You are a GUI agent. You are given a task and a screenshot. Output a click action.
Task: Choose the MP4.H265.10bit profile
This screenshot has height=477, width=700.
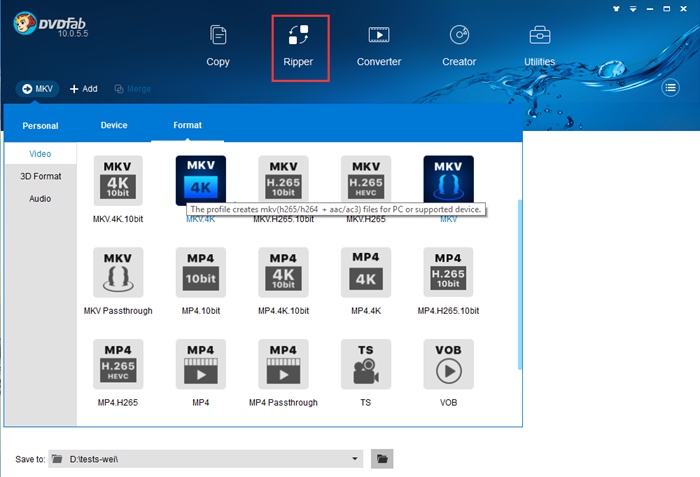pyautogui.click(x=448, y=272)
